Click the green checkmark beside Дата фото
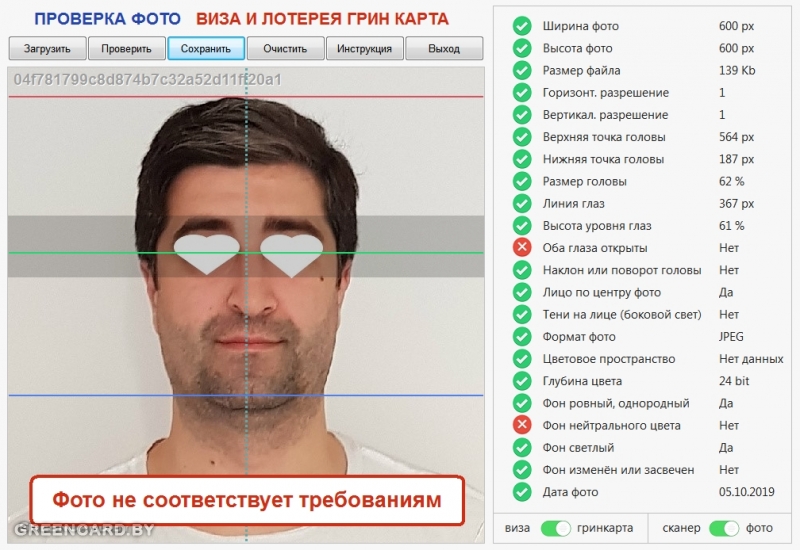800x550 pixels. (522, 492)
